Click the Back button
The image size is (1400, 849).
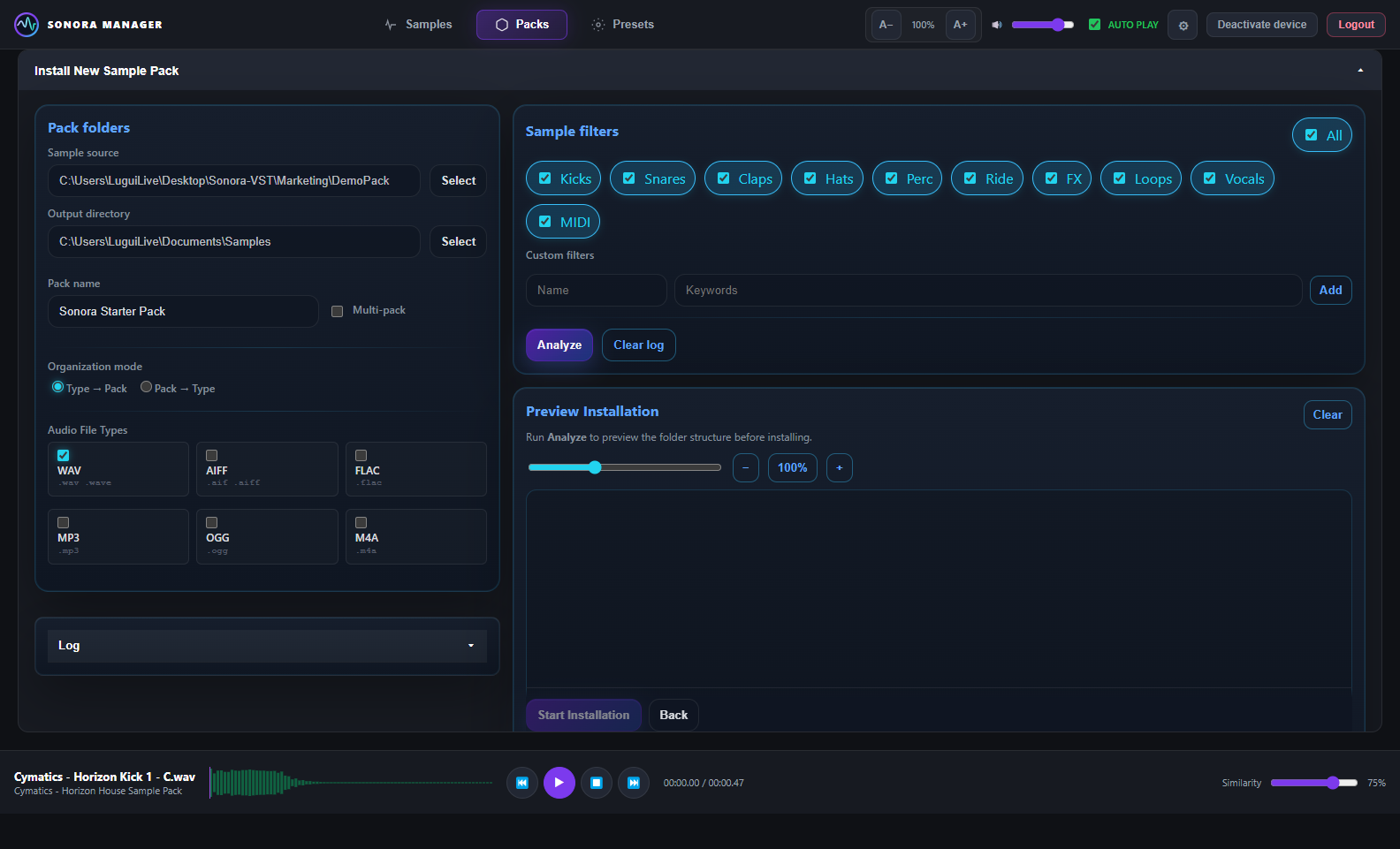pos(673,715)
